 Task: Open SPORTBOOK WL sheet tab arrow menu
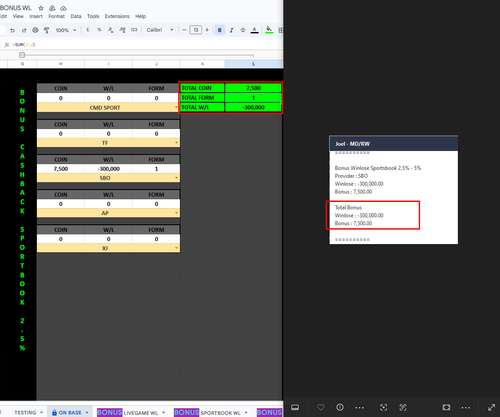(x=246, y=412)
